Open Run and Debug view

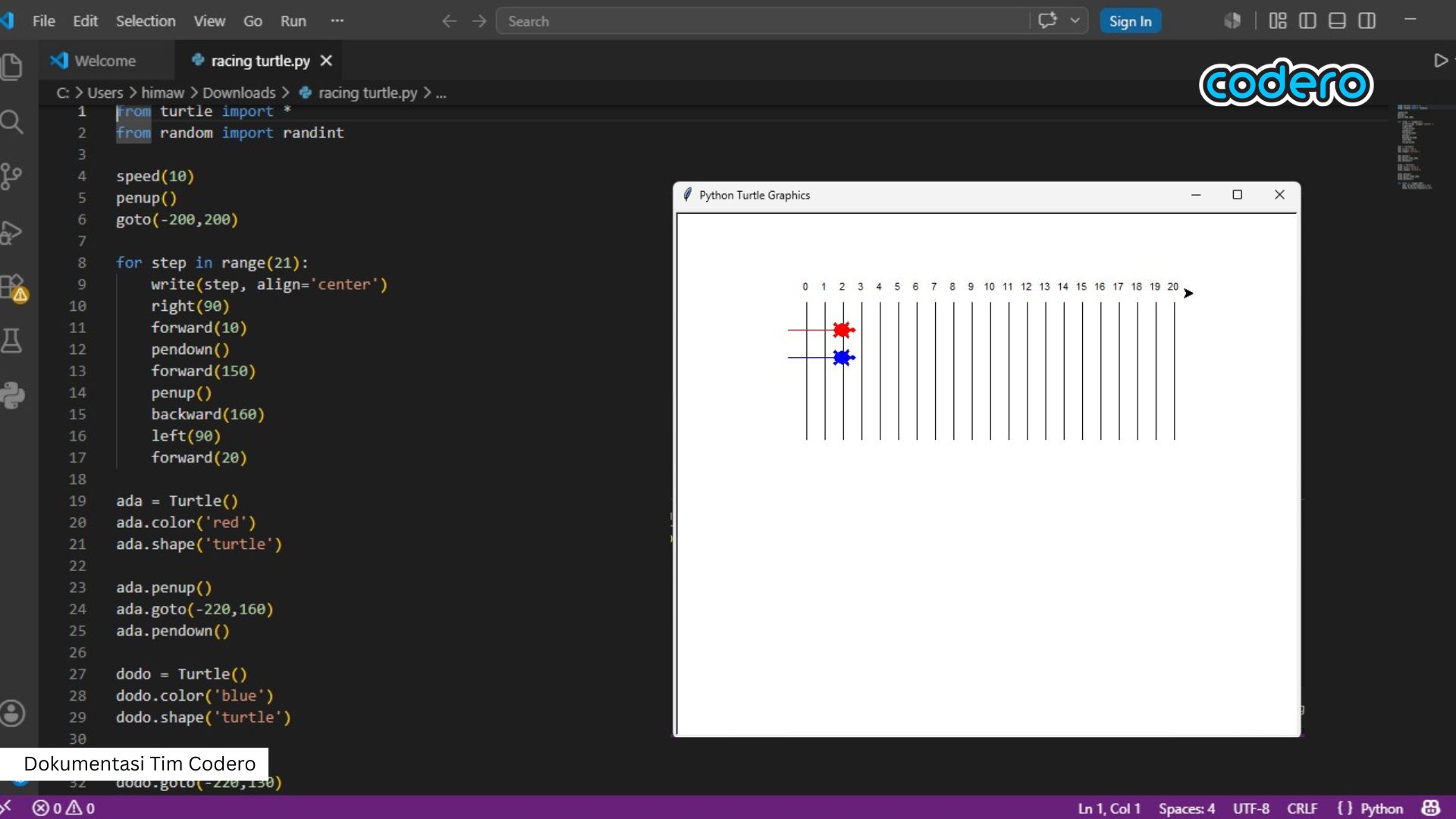[11, 232]
